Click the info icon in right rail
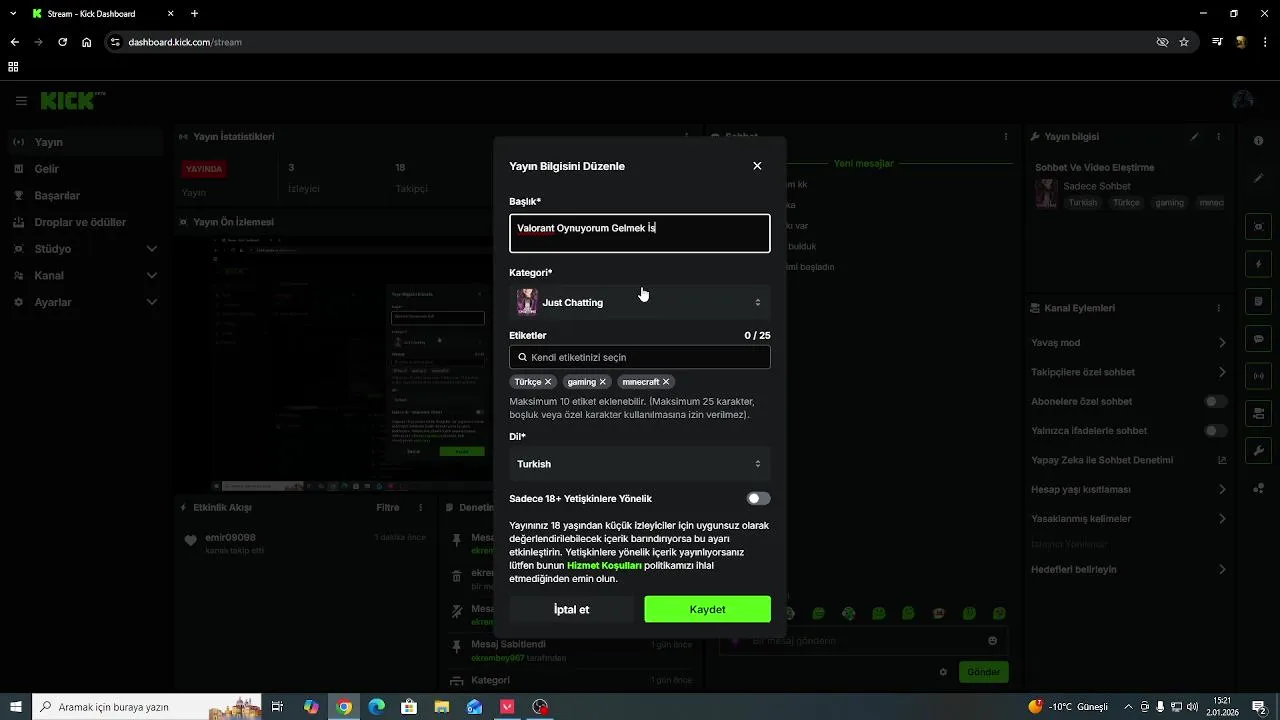This screenshot has width=1280, height=720. [1258, 141]
